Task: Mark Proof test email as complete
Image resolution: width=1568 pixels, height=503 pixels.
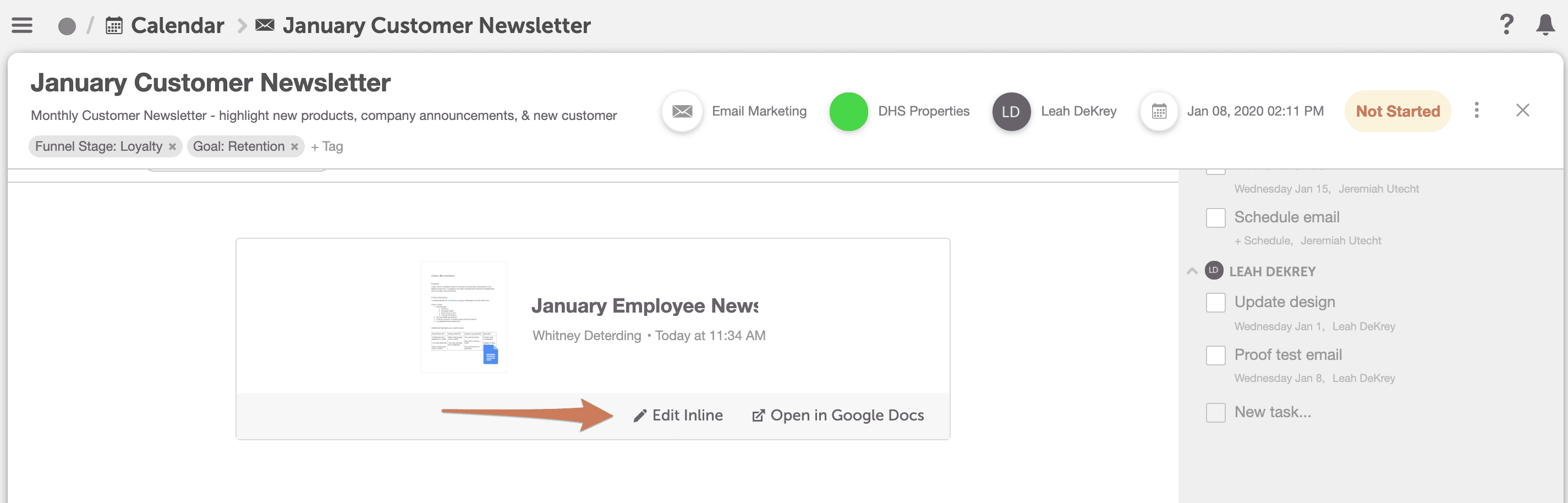Action: coord(1215,355)
